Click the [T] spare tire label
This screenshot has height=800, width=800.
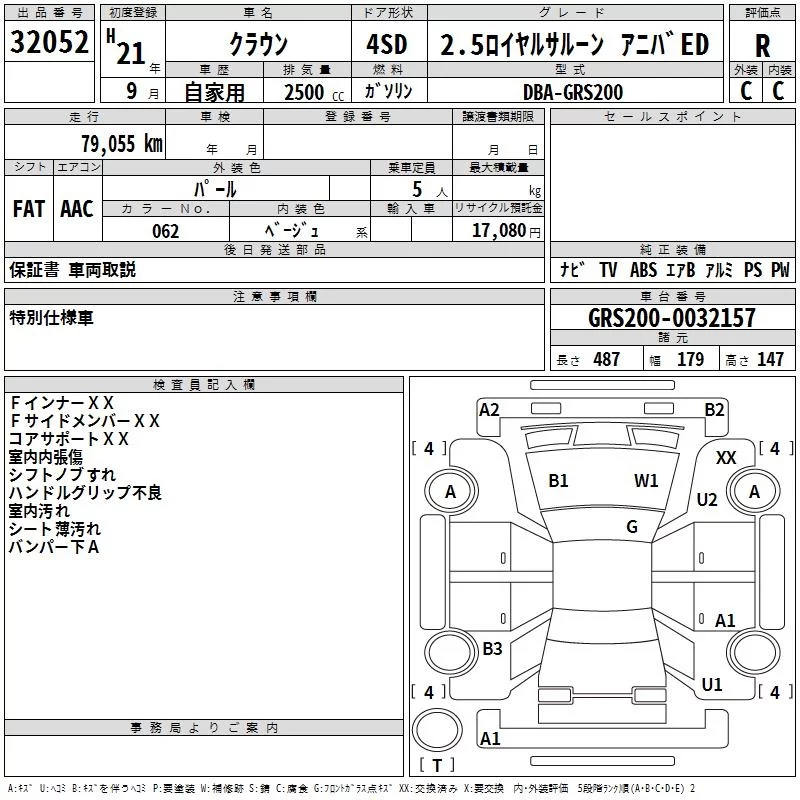coord(437,766)
